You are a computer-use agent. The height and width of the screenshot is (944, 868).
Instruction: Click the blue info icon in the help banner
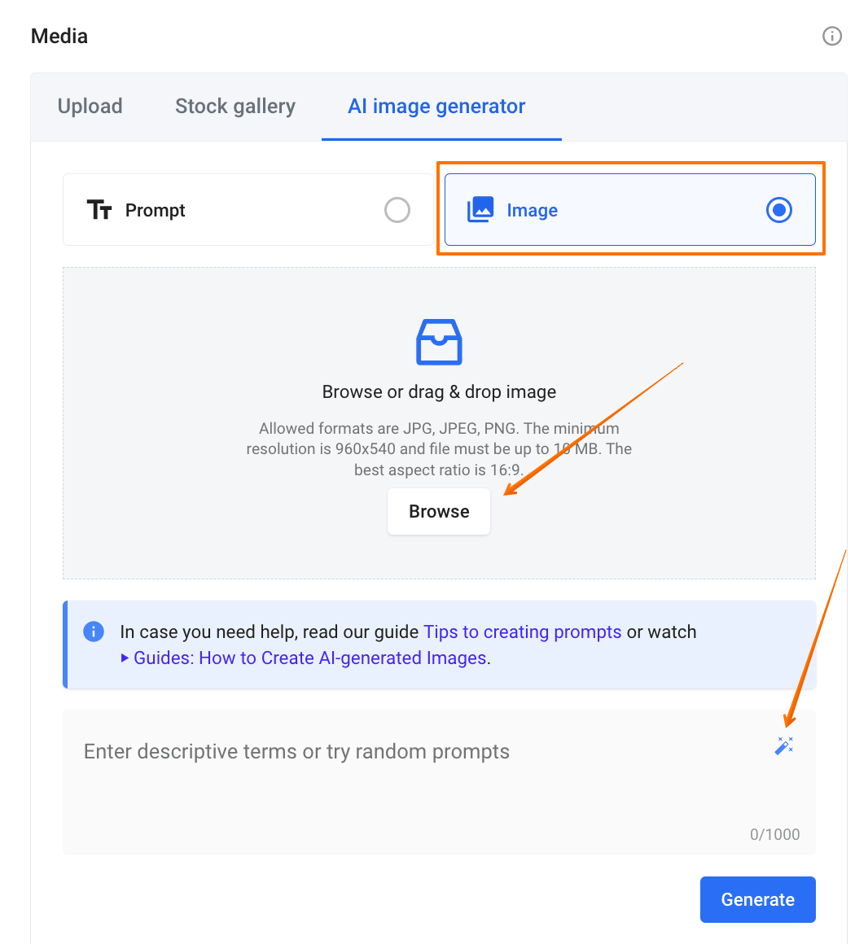coord(93,631)
